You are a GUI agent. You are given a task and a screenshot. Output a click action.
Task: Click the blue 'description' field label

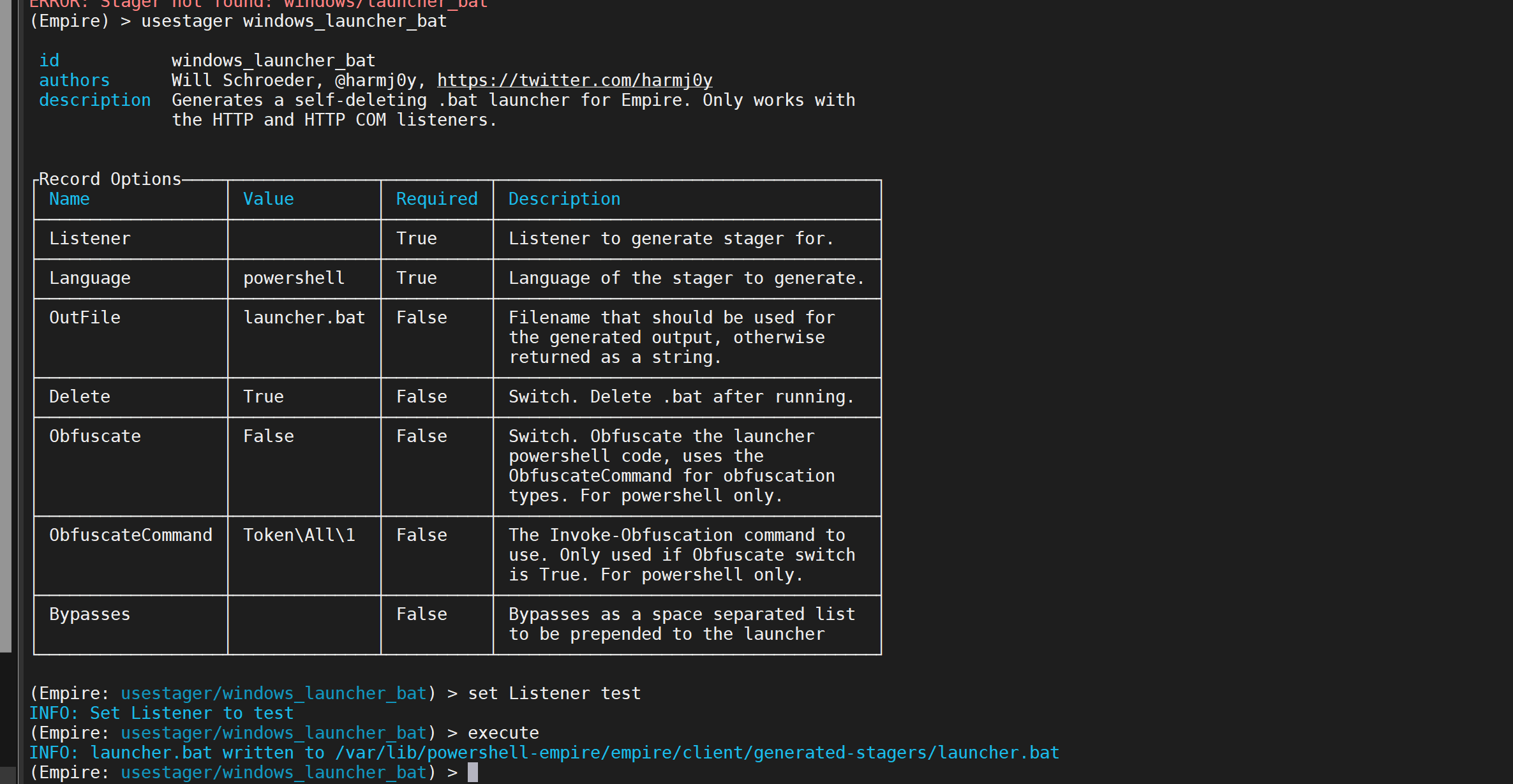click(x=95, y=100)
